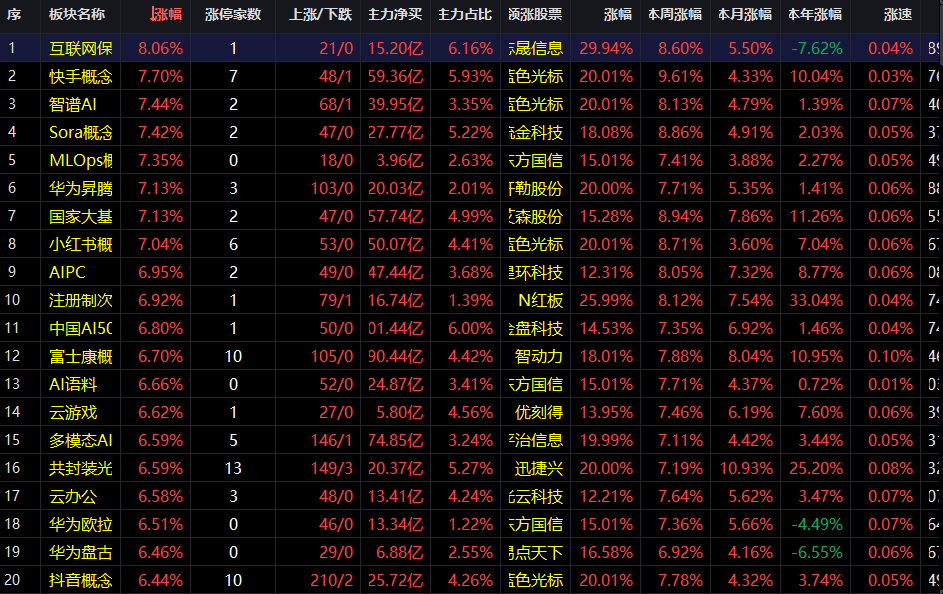The width and height of the screenshot is (943, 594).
Task: Click leading stock 迅捷兴
Action: pyautogui.click(x=539, y=468)
